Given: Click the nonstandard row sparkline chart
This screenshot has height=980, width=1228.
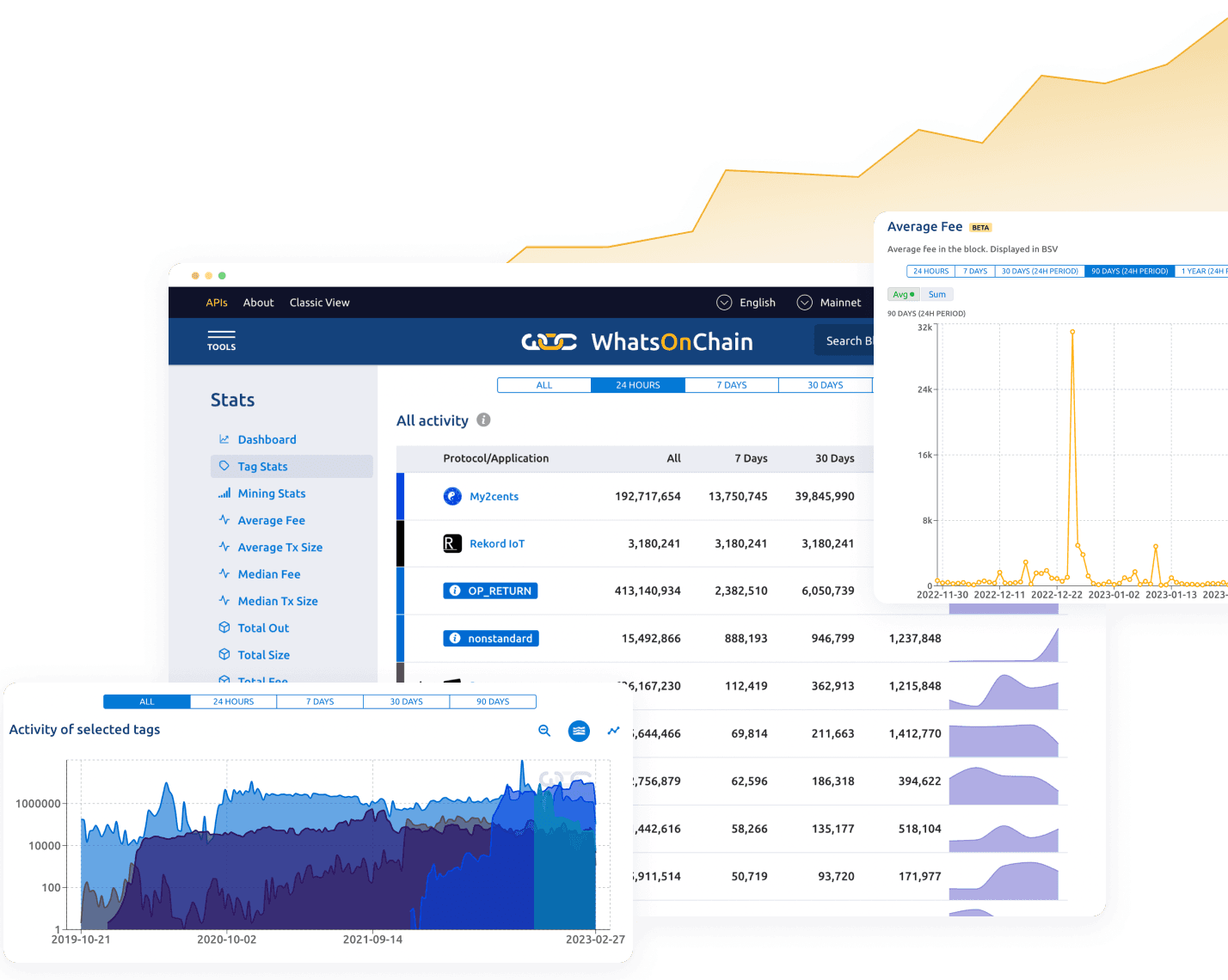Looking at the screenshot, I should pyautogui.click(x=1004, y=643).
